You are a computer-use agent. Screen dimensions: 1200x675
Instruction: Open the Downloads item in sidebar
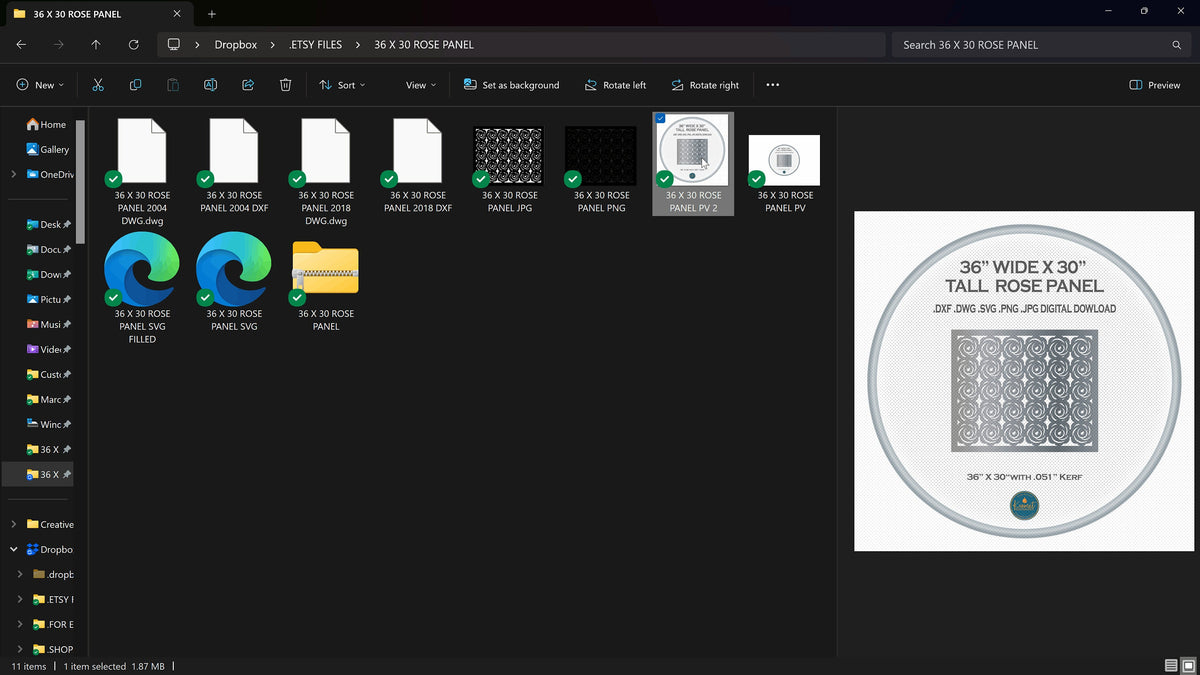coord(49,274)
